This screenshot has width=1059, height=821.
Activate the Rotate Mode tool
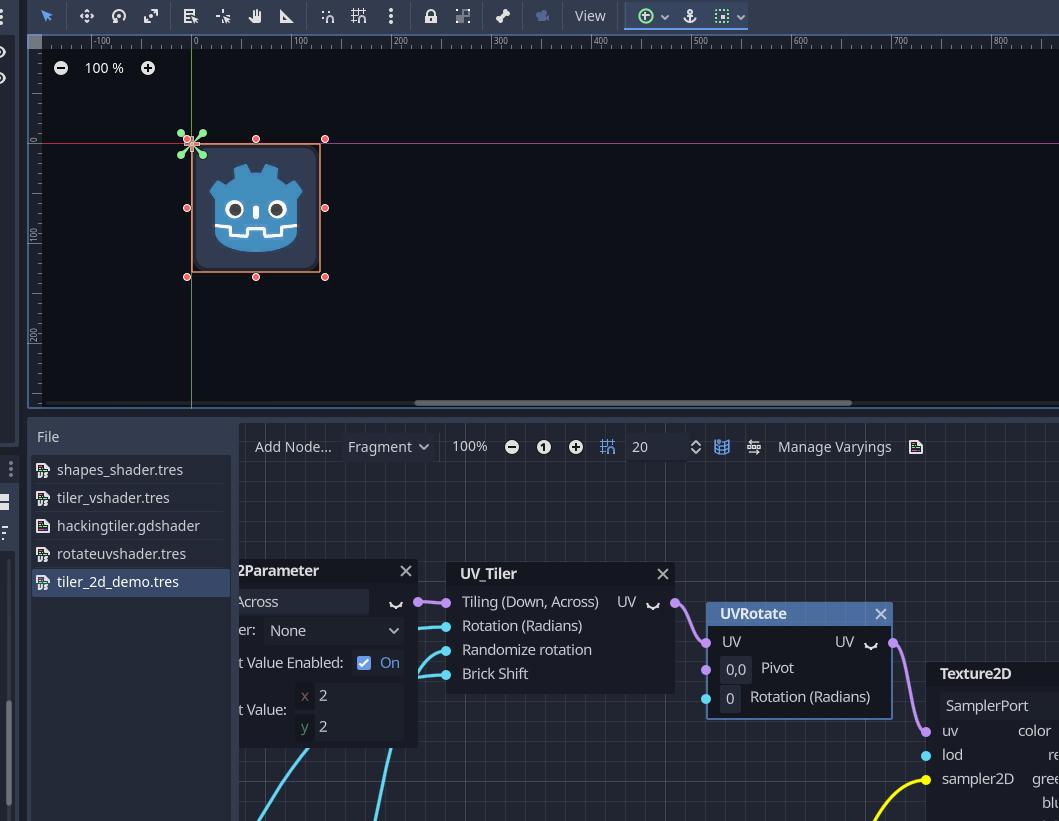point(119,16)
